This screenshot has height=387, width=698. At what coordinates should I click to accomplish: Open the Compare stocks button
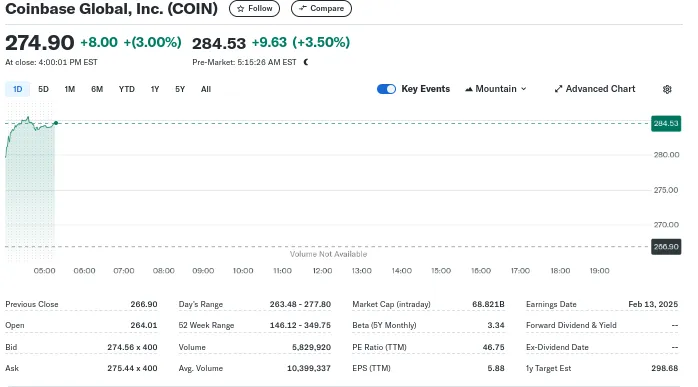321,8
